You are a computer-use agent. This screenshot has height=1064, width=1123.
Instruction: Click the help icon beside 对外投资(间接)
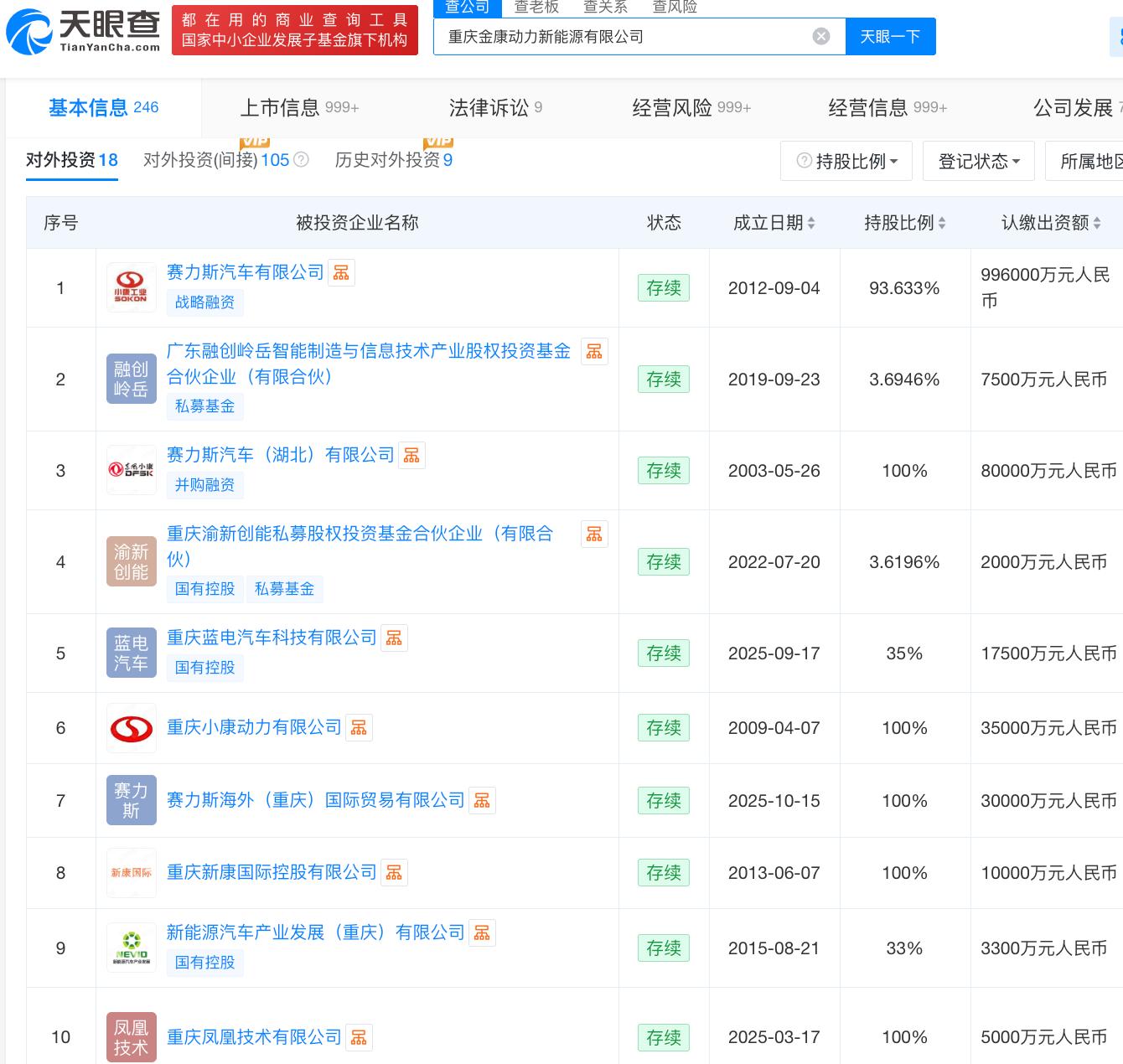coord(302,160)
